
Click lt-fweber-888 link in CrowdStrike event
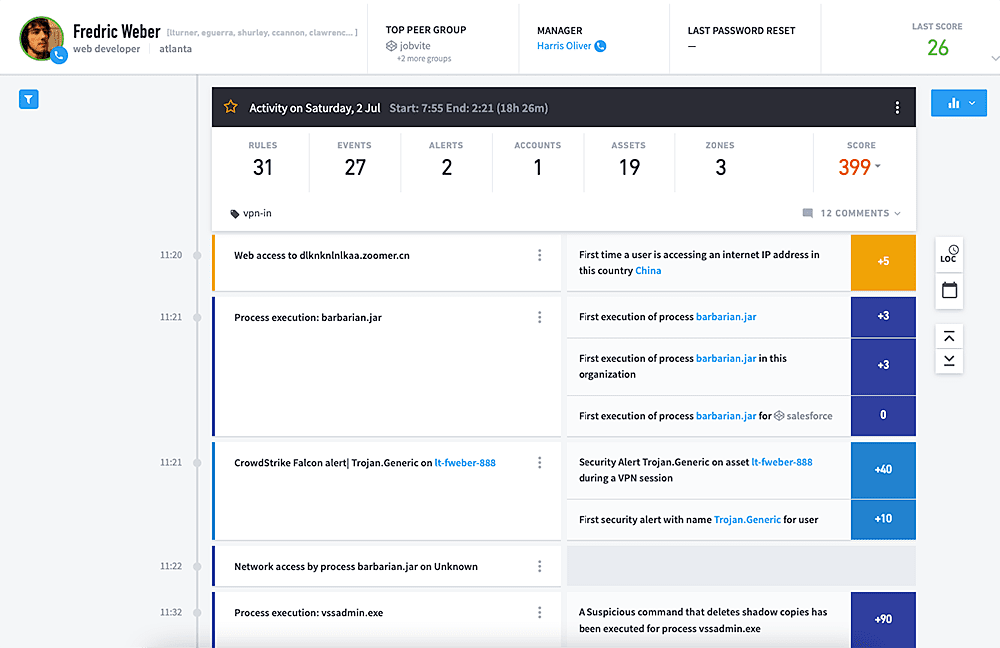pos(465,463)
